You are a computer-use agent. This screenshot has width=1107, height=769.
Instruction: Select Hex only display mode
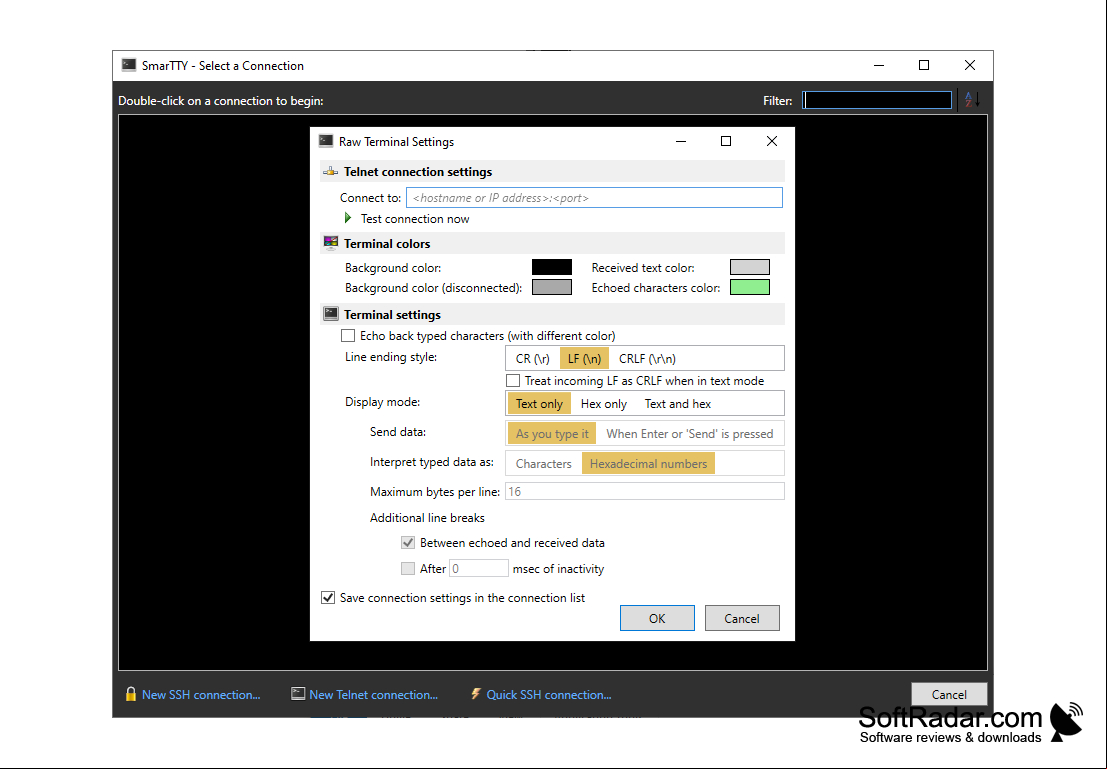[x=604, y=404]
